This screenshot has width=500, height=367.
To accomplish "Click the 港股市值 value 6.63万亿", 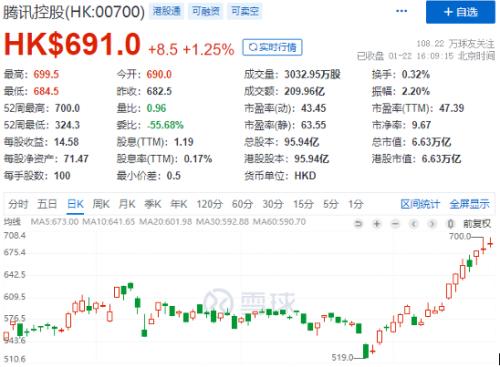I will [x=441, y=159].
